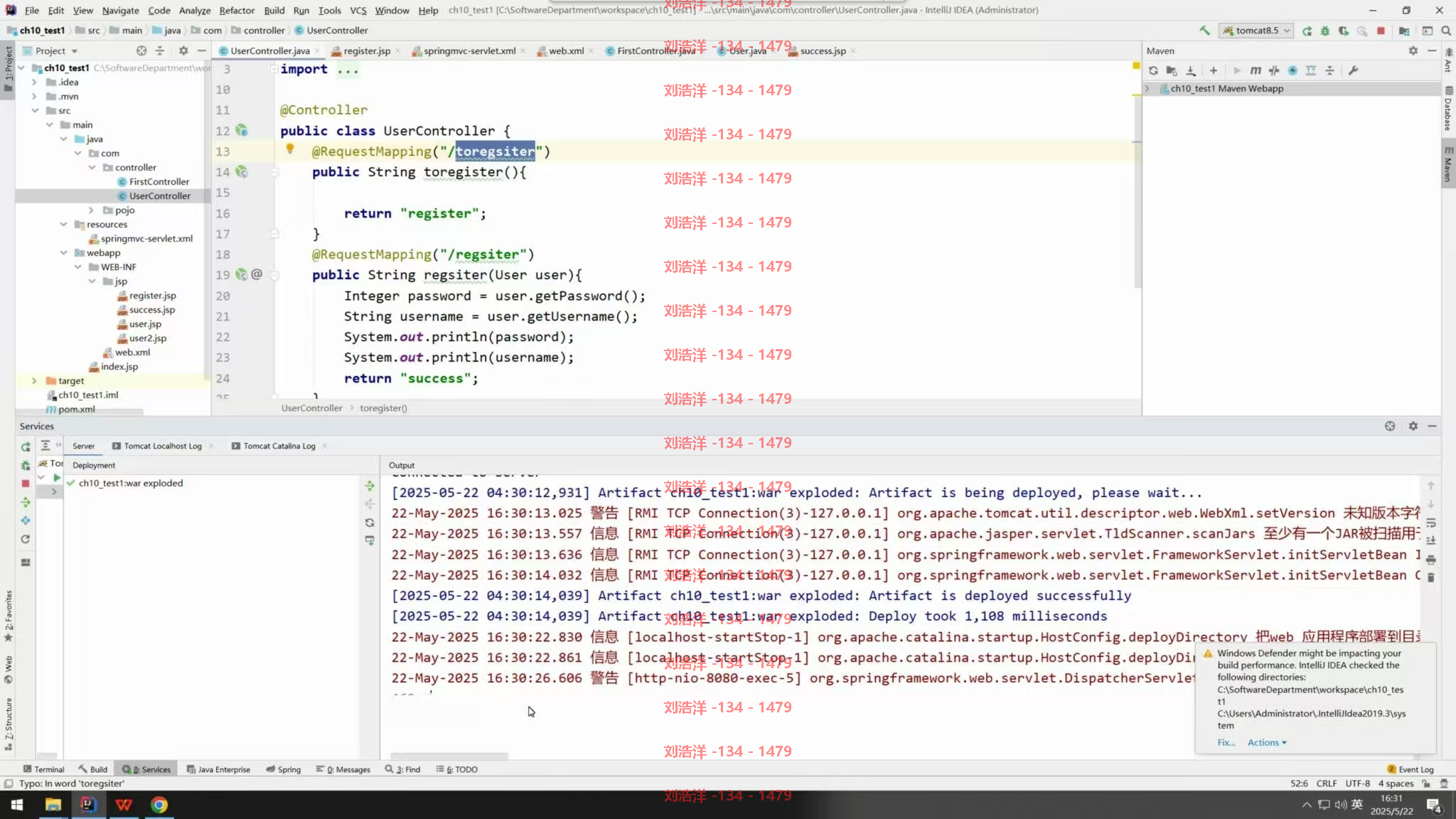
Task: Collapse the WEB-INF folder
Action: click(77, 267)
